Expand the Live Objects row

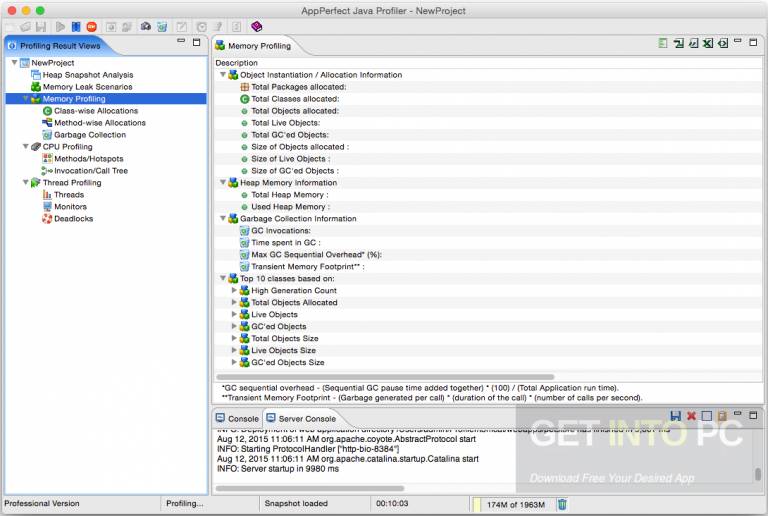click(x=234, y=314)
